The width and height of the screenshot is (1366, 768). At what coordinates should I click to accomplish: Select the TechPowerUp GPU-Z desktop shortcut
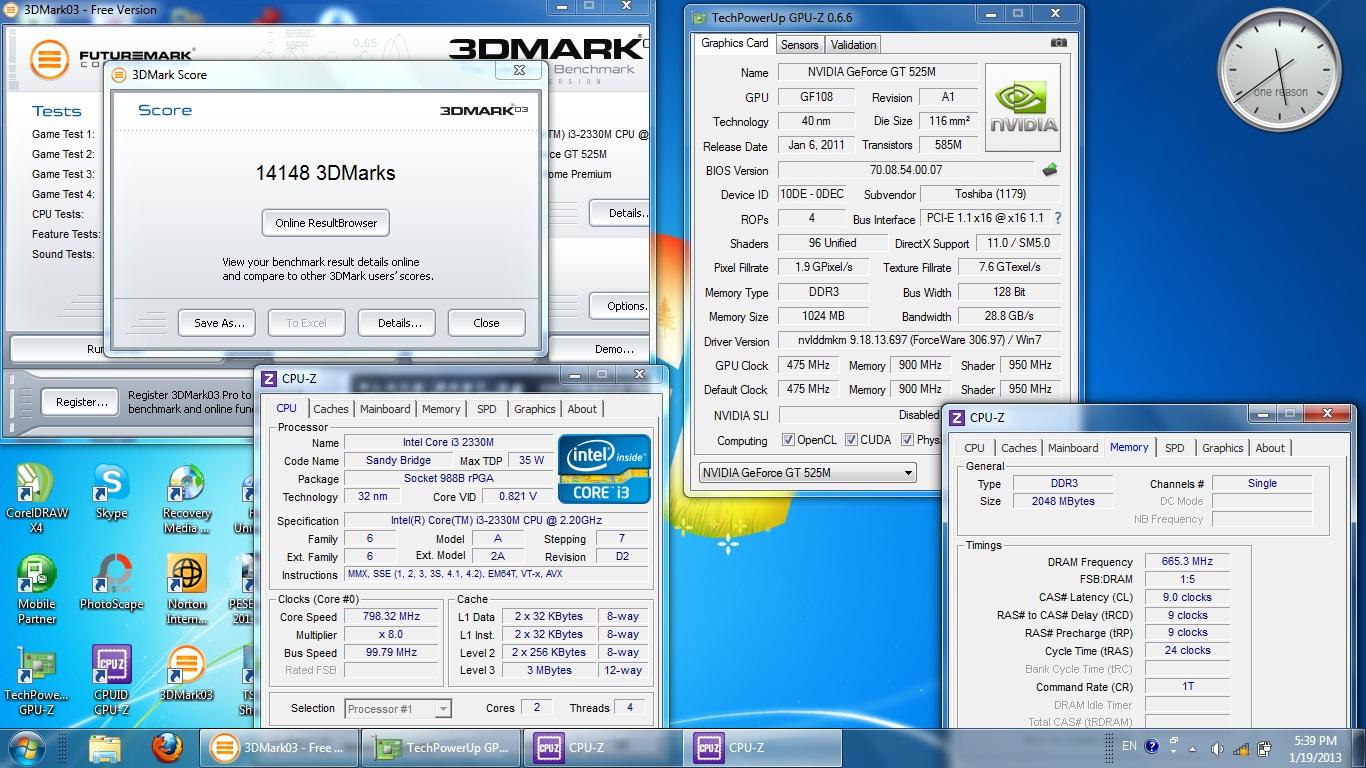(36, 680)
